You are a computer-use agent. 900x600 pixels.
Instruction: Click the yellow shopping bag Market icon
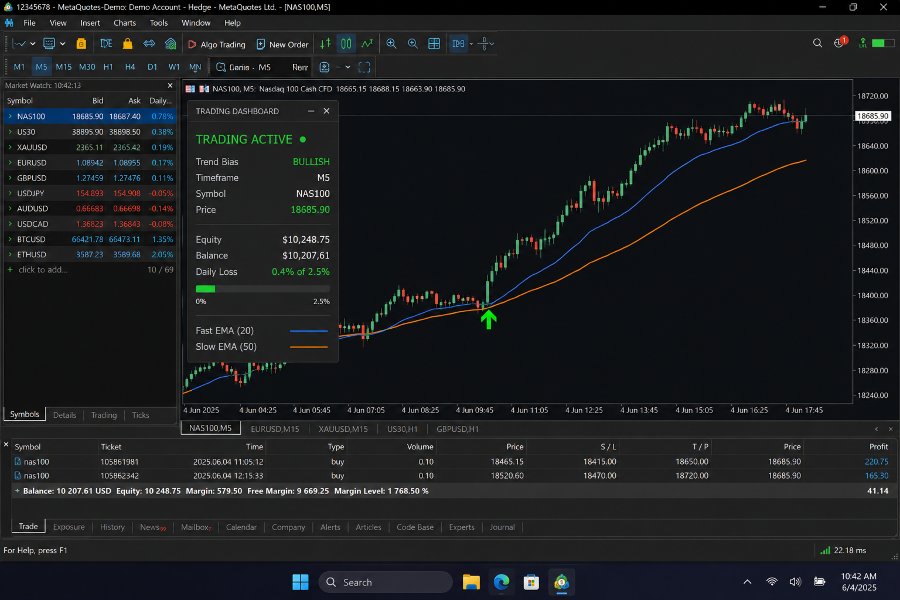127,44
